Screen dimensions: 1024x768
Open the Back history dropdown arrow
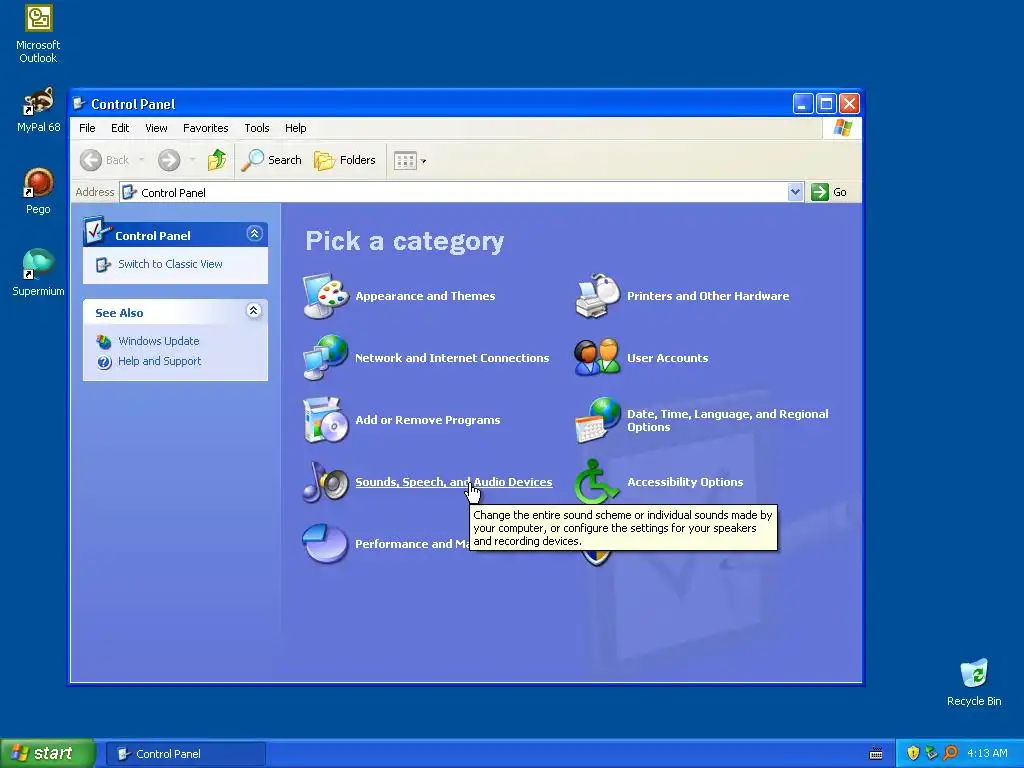142,160
